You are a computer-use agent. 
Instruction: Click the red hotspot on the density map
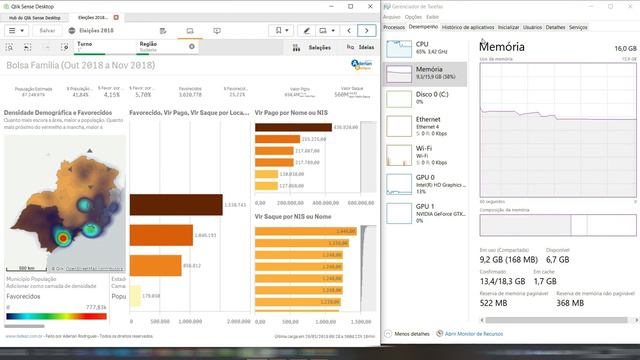click(63, 238)
